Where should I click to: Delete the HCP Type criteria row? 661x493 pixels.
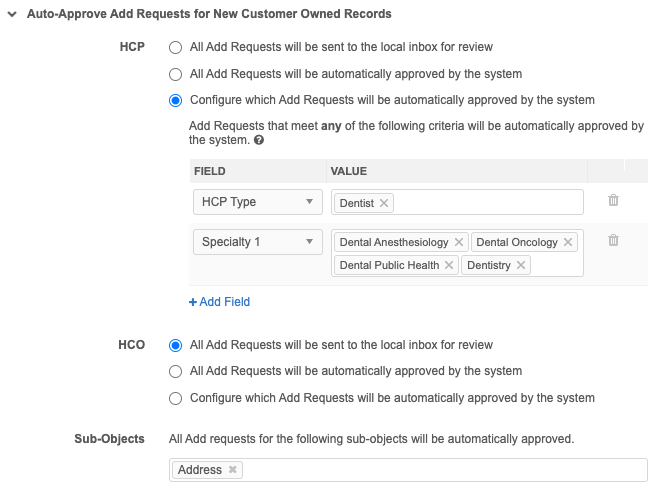613,201
